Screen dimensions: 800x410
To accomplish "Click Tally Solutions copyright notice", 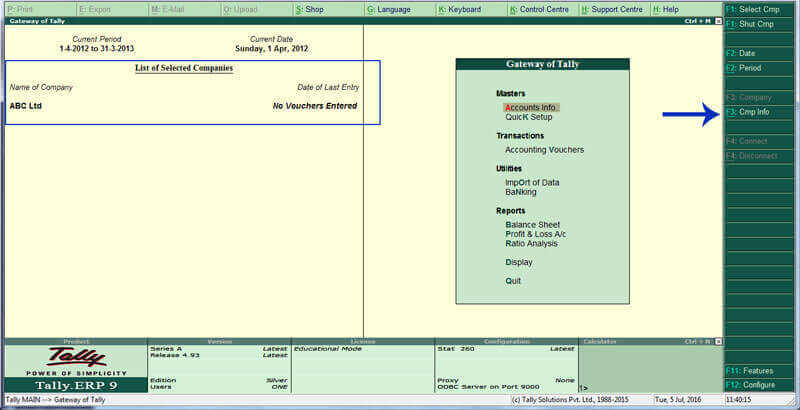I will tap(570, 400).
